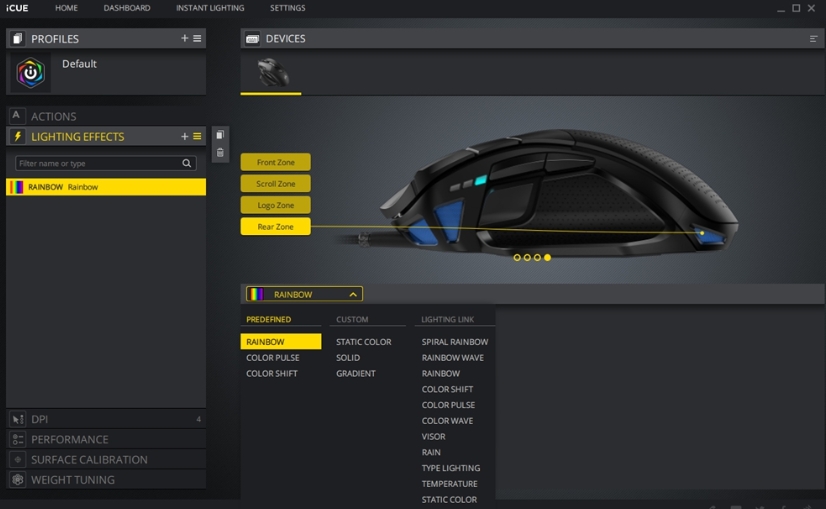The height and width of the screenshot is (509, 826).
Task: Choose the Temperature lighting effect
Action: point(449,484)
